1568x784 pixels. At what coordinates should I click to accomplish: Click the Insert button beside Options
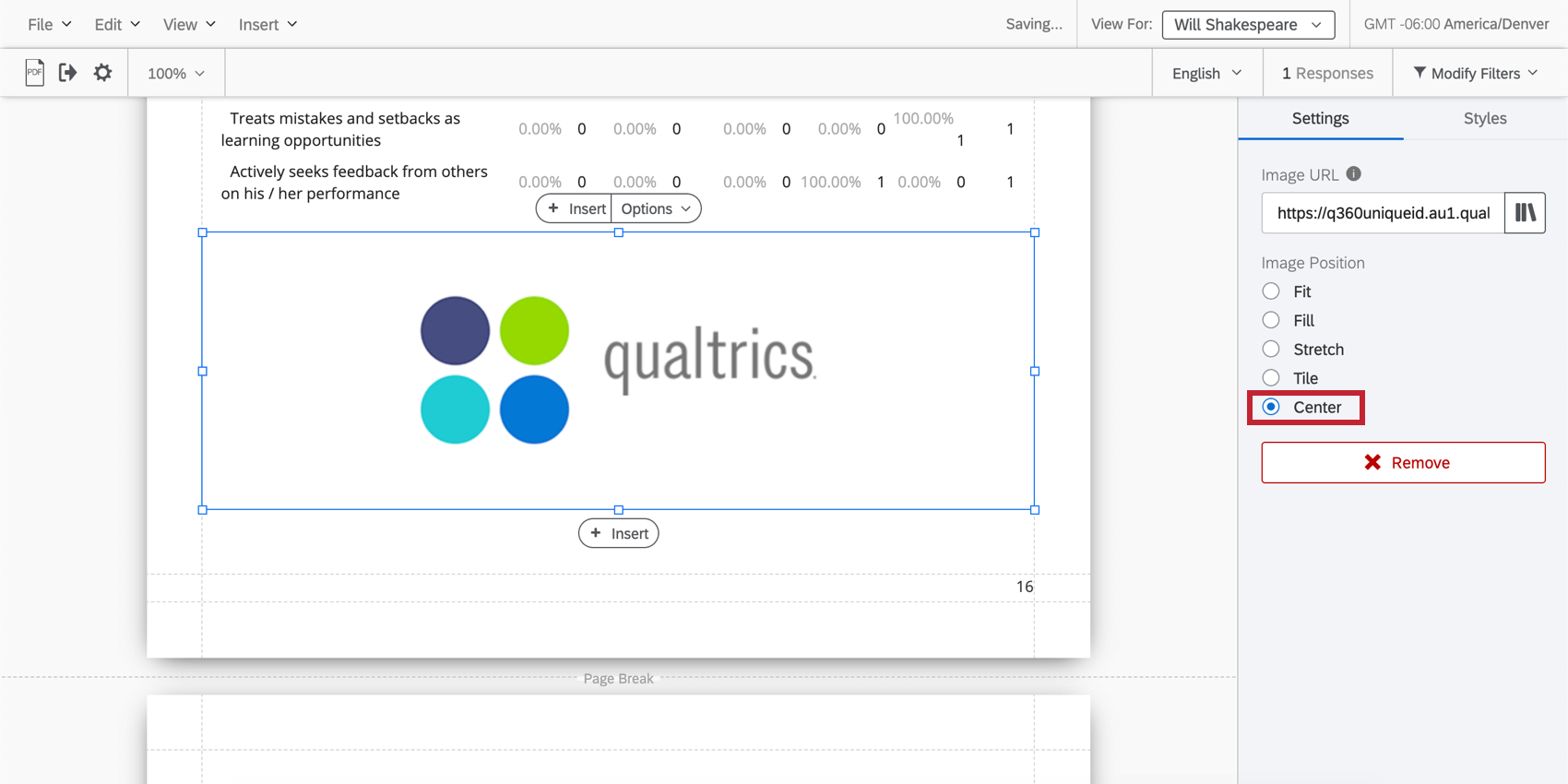pyautogui.click(x=574, y=208)
